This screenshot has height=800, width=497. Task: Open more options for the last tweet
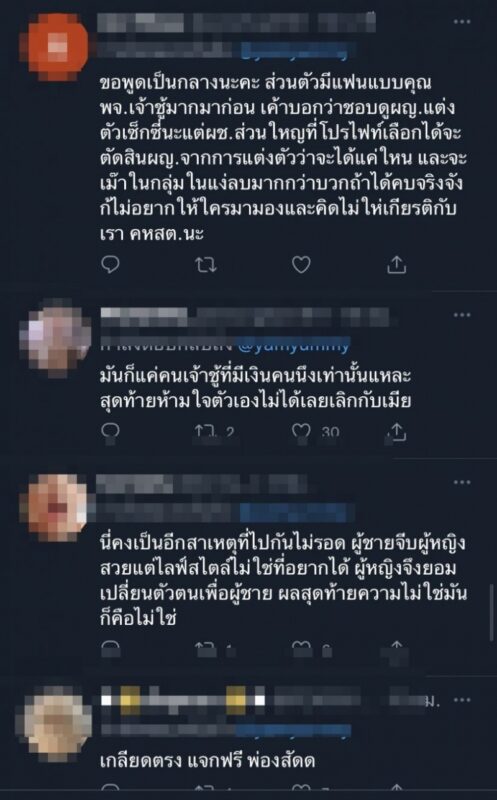pyautogui.click(x=462, y=699)
